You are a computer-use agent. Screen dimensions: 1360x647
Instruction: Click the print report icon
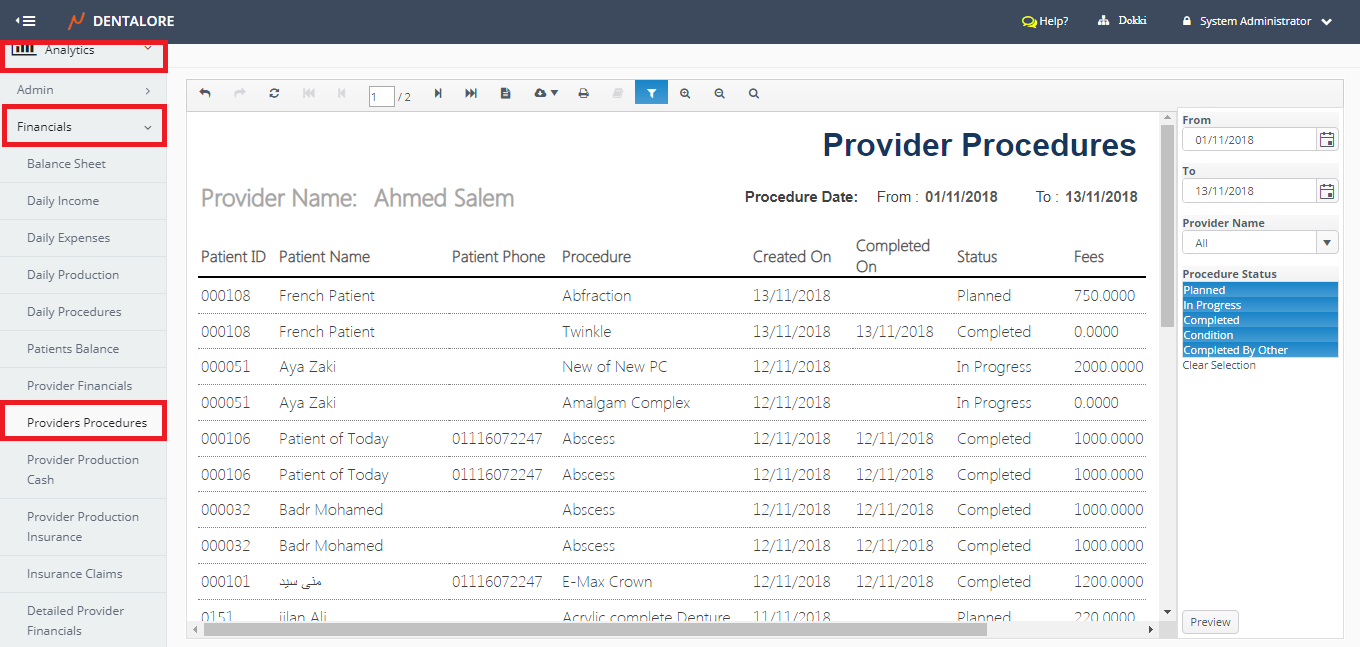tap(583, 93)
